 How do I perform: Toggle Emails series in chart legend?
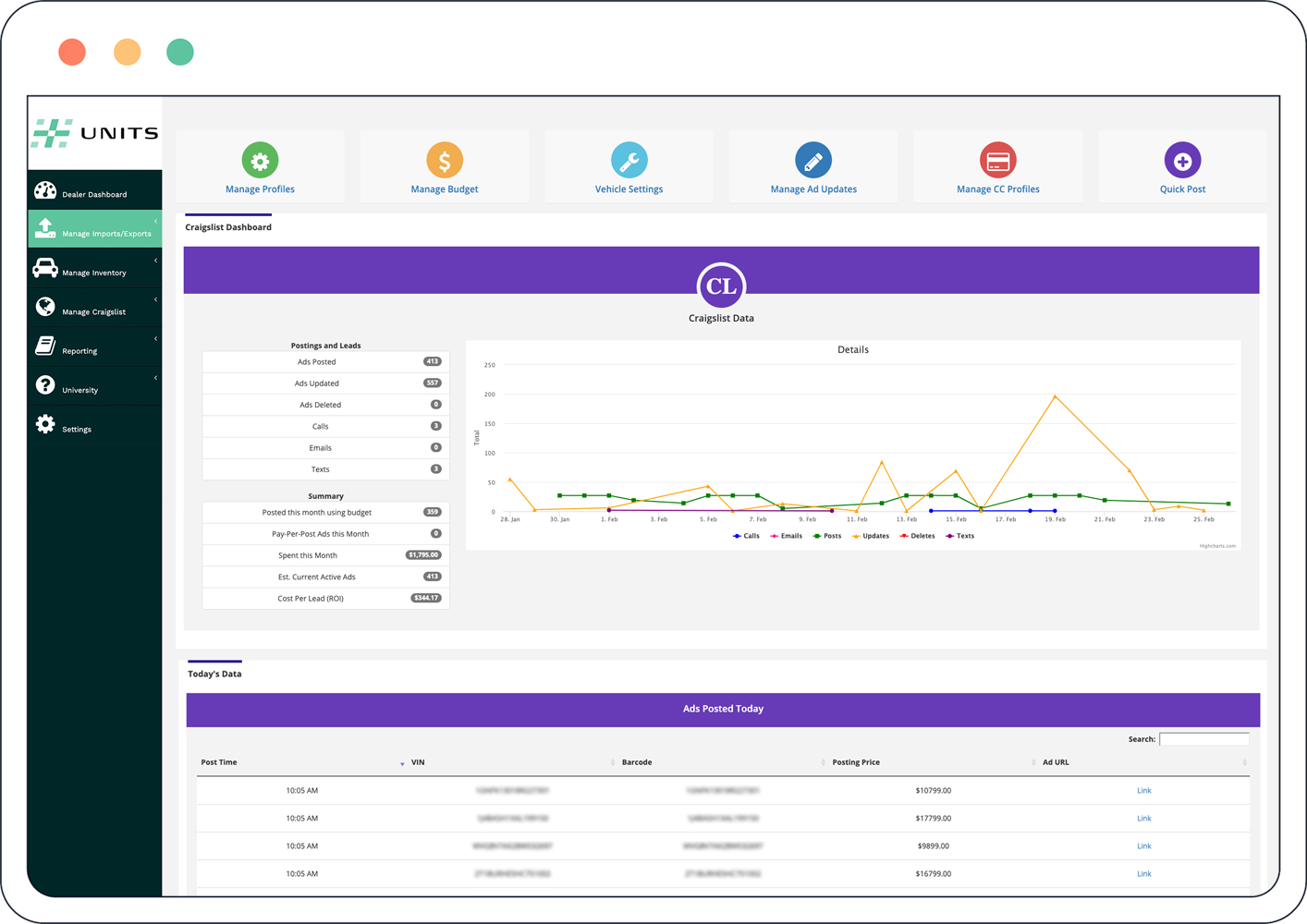(x=786, y=536)
